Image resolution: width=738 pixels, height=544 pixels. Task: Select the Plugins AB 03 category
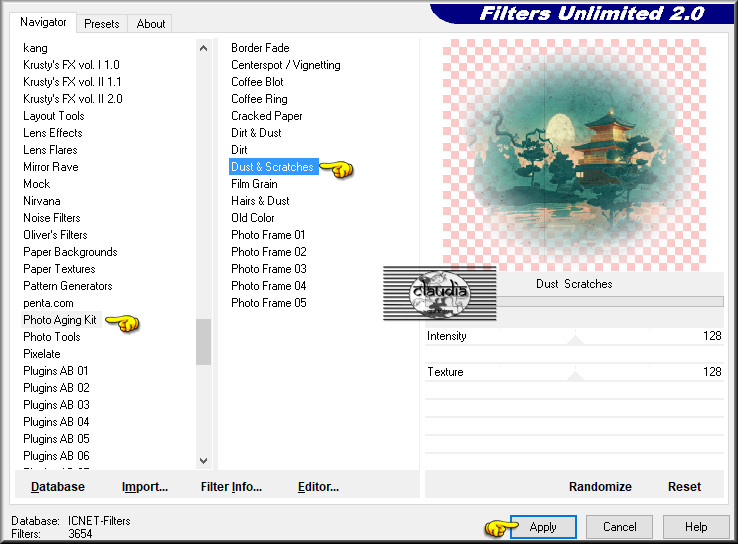click(x=56, y=405)
